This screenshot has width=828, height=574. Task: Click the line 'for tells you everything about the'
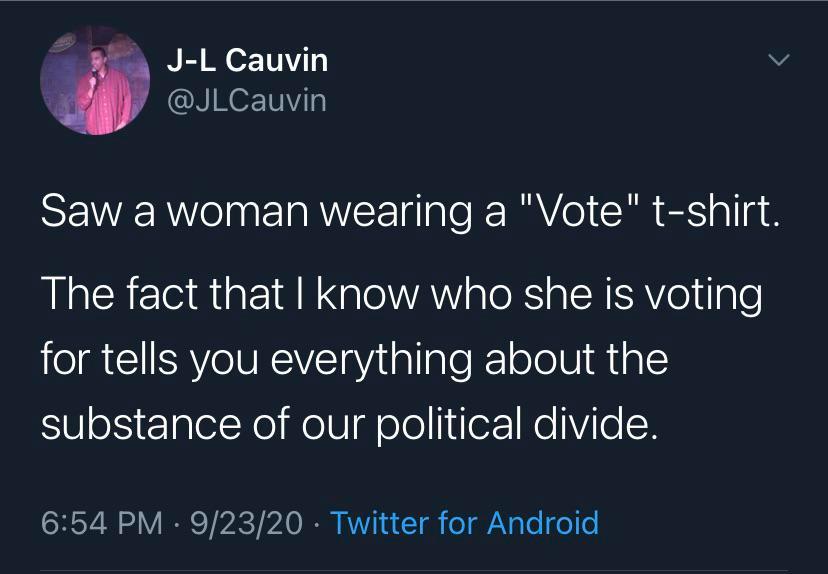click(354, 359)
